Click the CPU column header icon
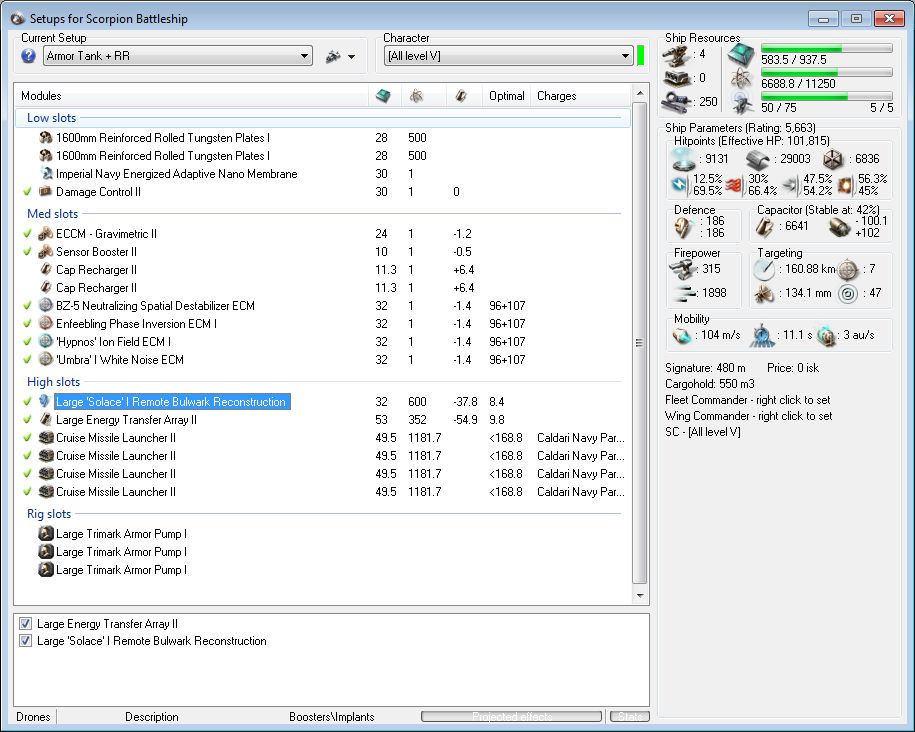 click(x=383, y=96)
